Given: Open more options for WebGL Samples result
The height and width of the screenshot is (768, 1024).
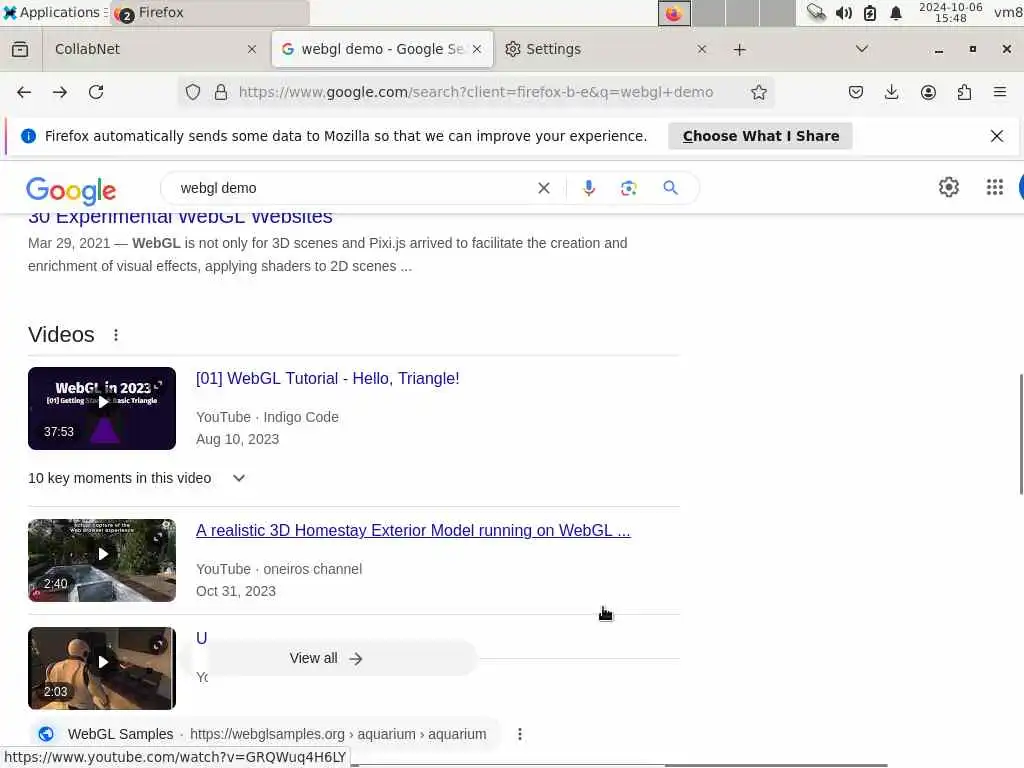Looking at the screenshot, I should tap(520, 734).
